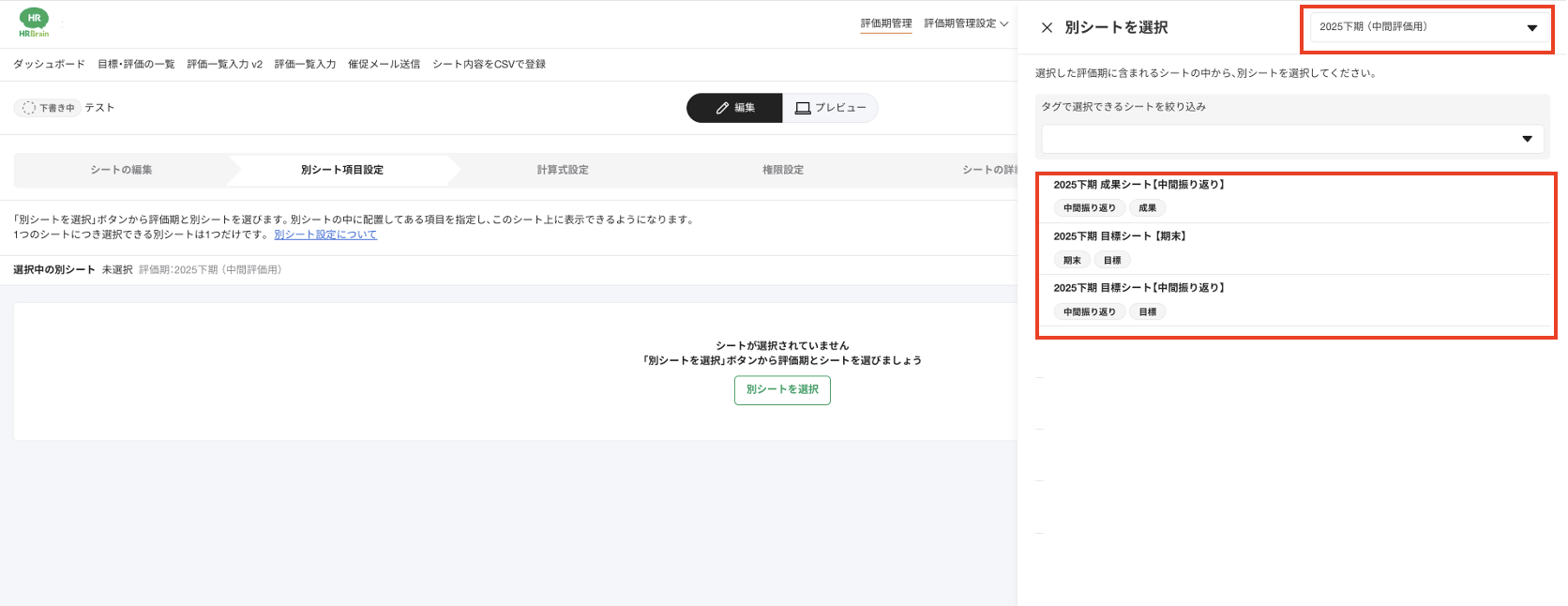Image resolution: width=1568 pixels, height=606 pixels.
Task: Select 2025下期 目標シート【中間振り返り】 sheet
Action: [1294, 300]
